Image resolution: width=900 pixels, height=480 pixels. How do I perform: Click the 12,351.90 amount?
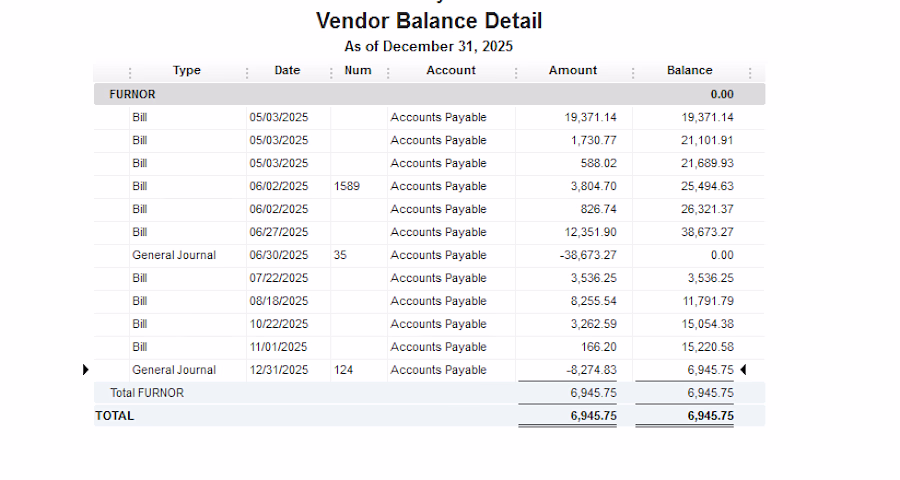click(x=590, y=233)
